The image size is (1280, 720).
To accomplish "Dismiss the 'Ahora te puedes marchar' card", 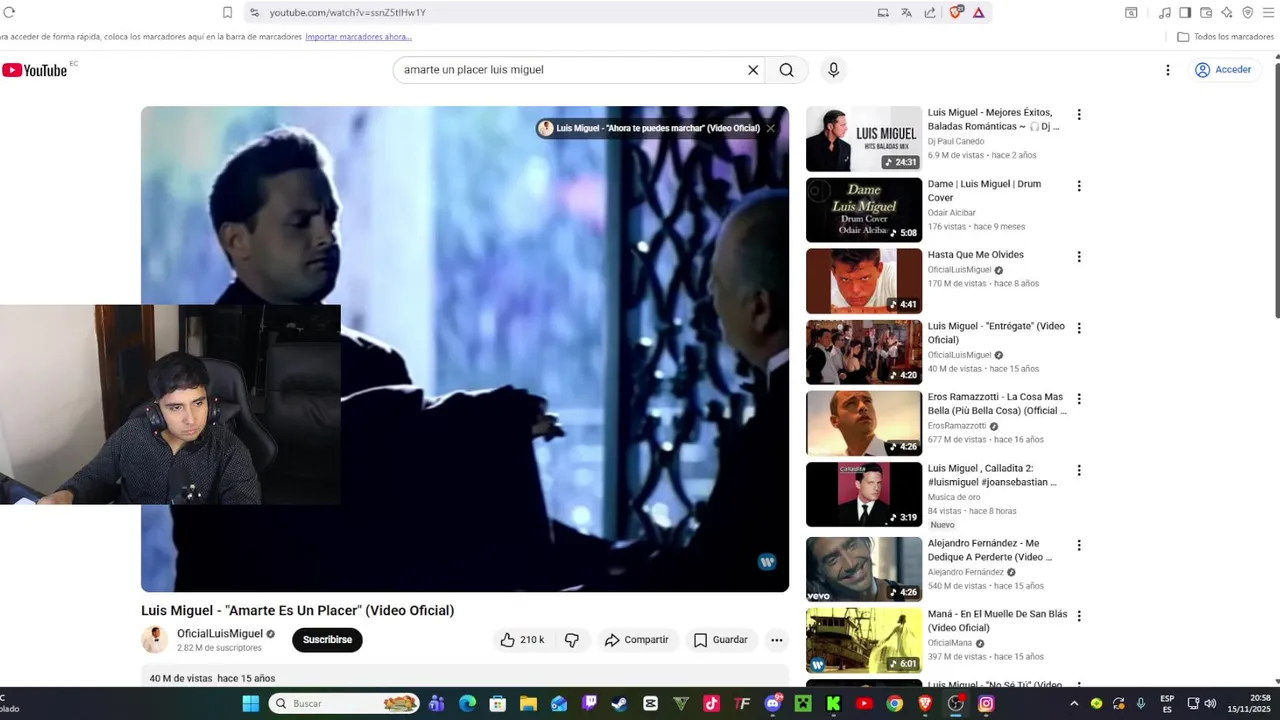I will pos(771,128).
